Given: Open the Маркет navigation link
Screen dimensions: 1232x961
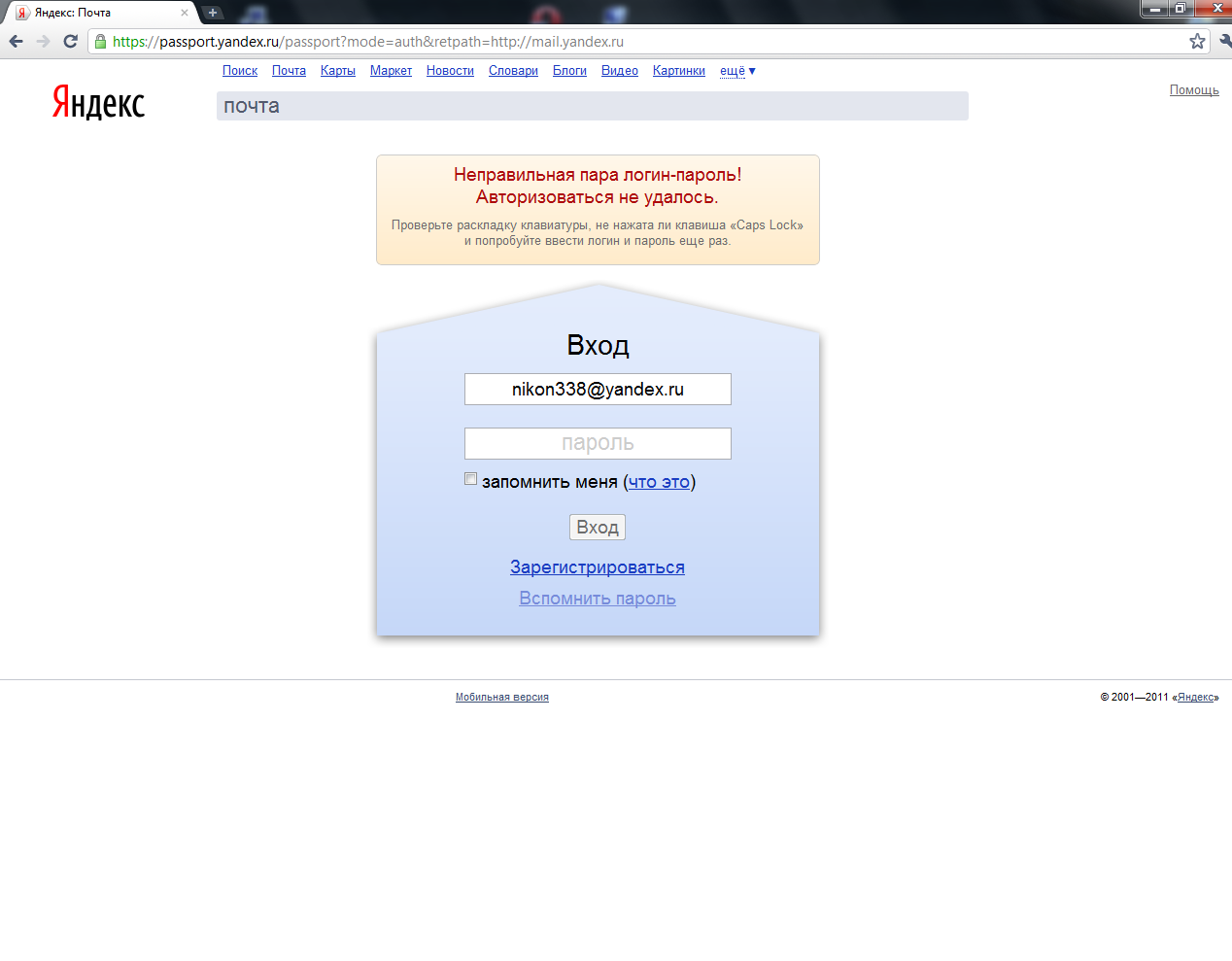Looking at the screenshot, I should (x=391, y=71).
